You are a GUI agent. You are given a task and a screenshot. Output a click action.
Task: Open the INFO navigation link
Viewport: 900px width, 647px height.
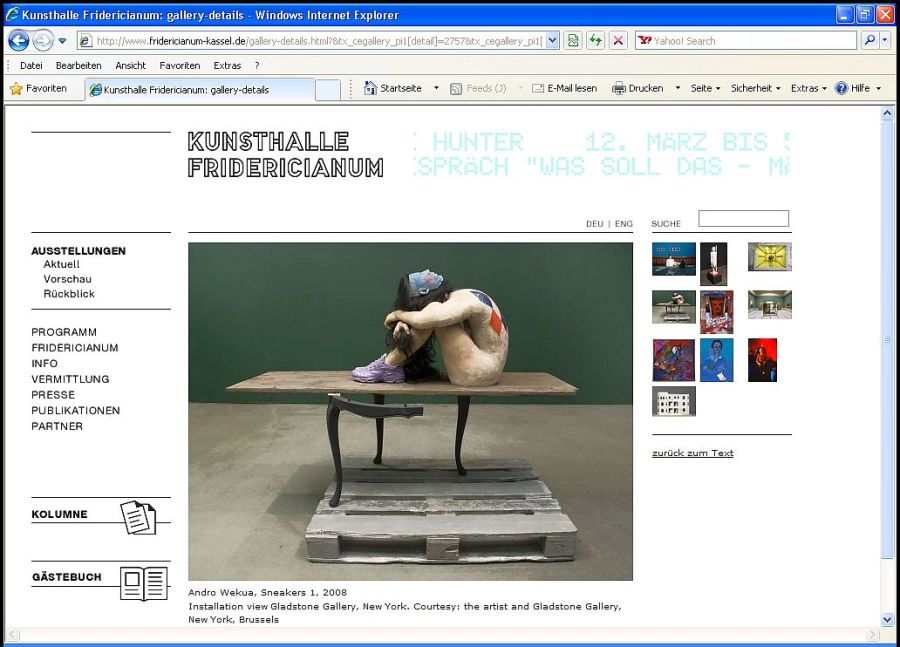(x=44, y=363)
